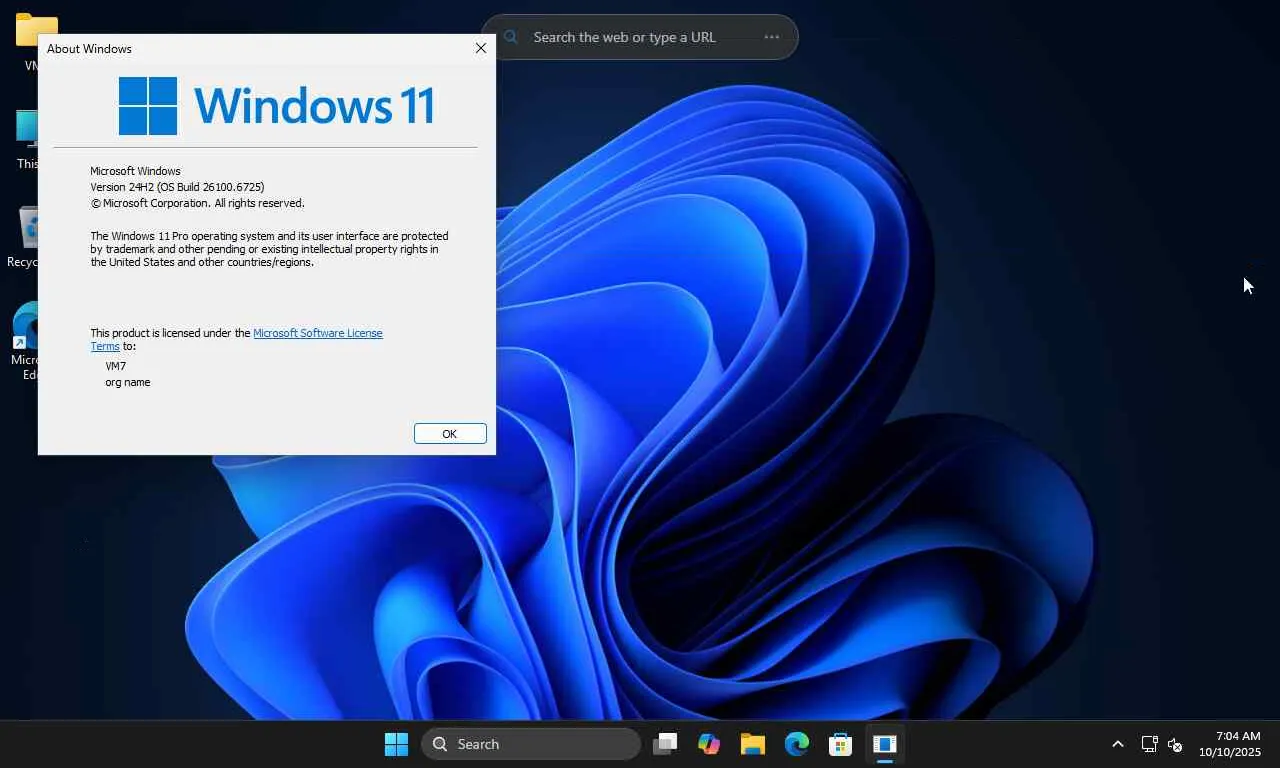Viewport: 1280px width, 768px height.
Task: Click the 'org name' text
Action: pyautogui.click(x=128, y=382)
